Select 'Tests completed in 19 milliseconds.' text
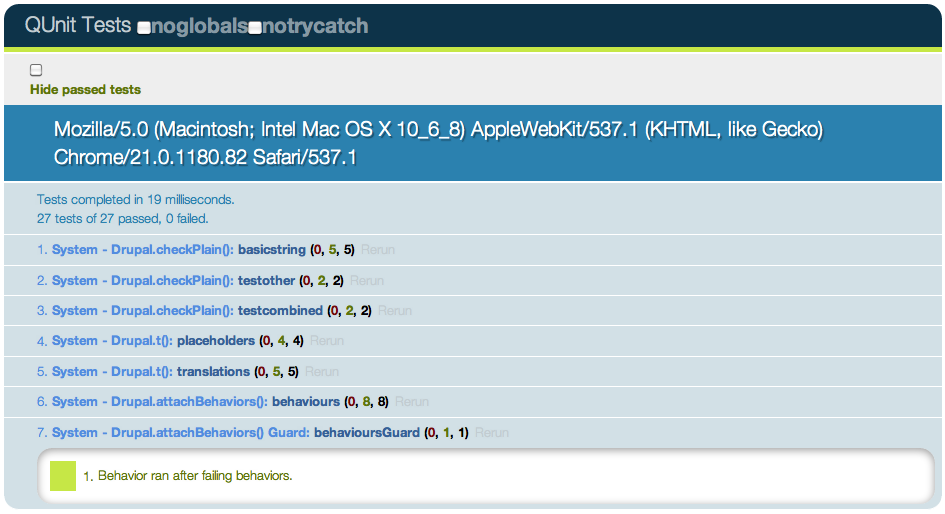 click(x=136, y=199)
